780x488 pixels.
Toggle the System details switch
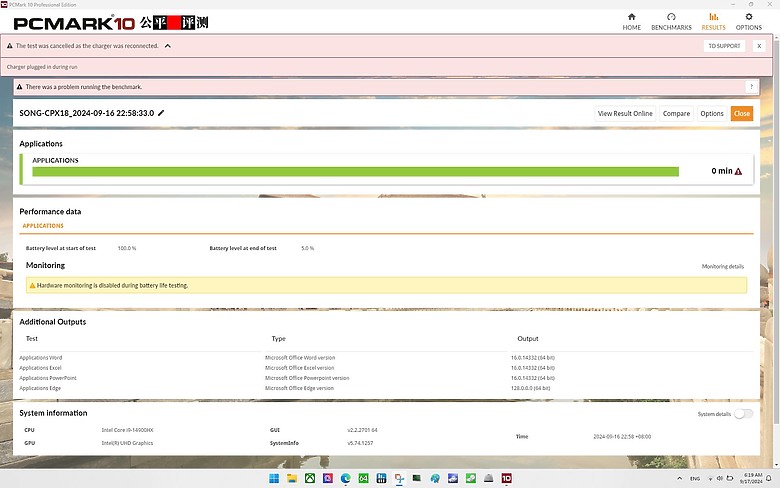(x=743, y=414)
